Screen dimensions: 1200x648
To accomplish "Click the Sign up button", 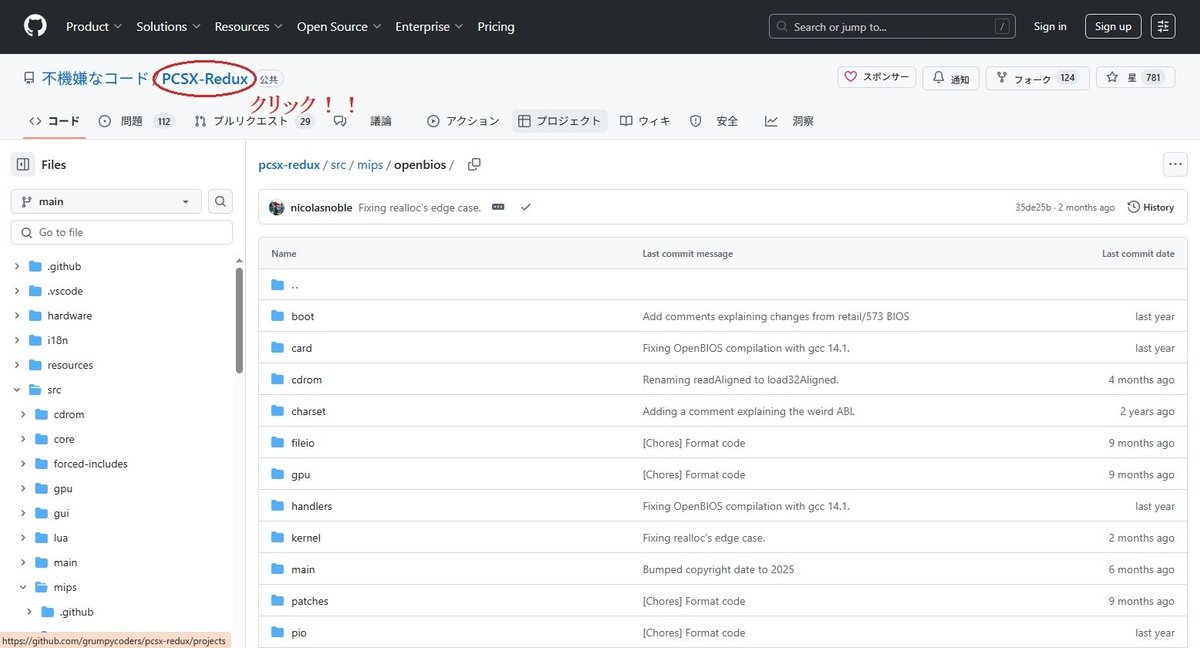I will [1112, 26].
